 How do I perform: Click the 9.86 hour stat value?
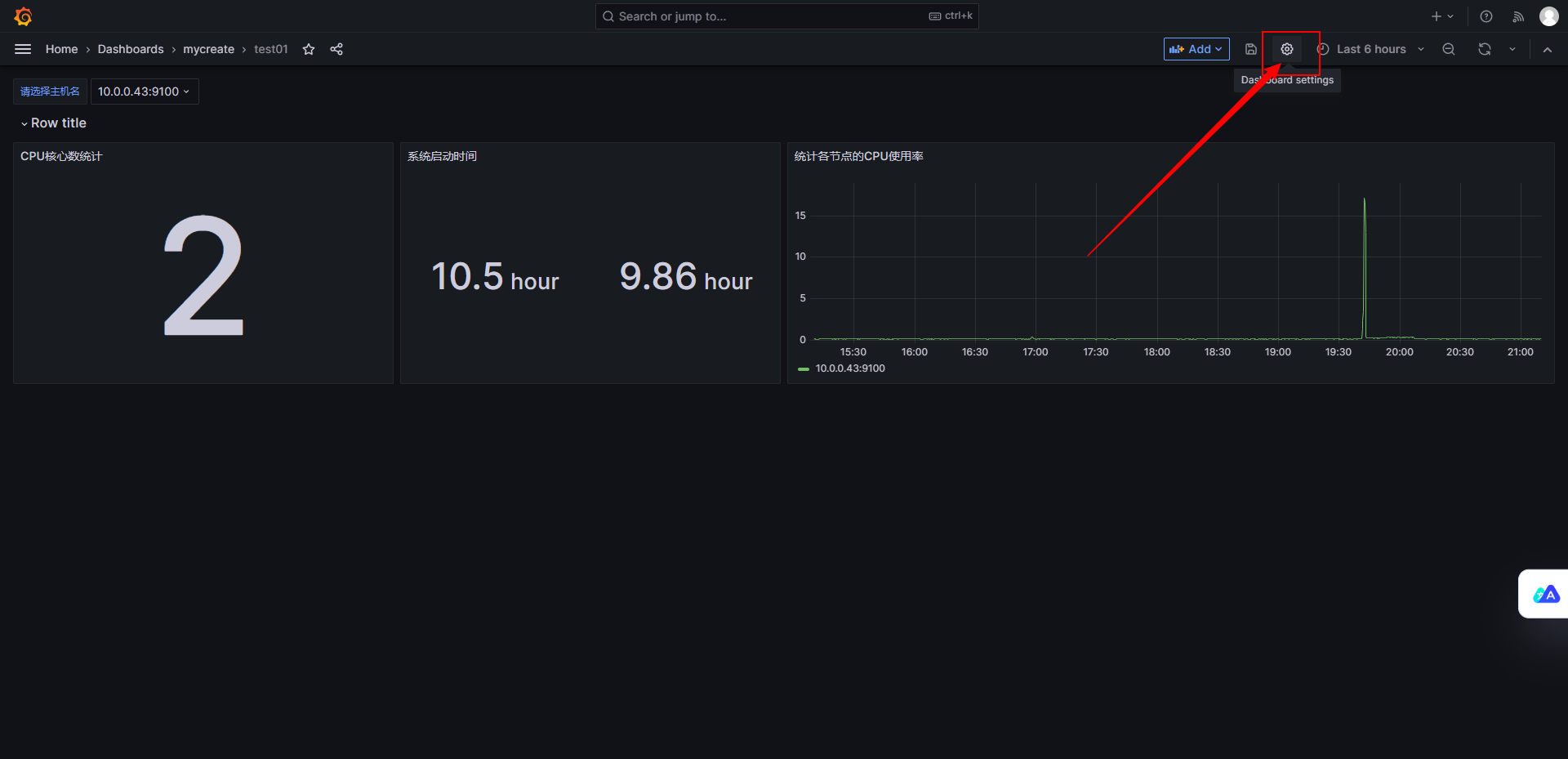pos(686,277)
